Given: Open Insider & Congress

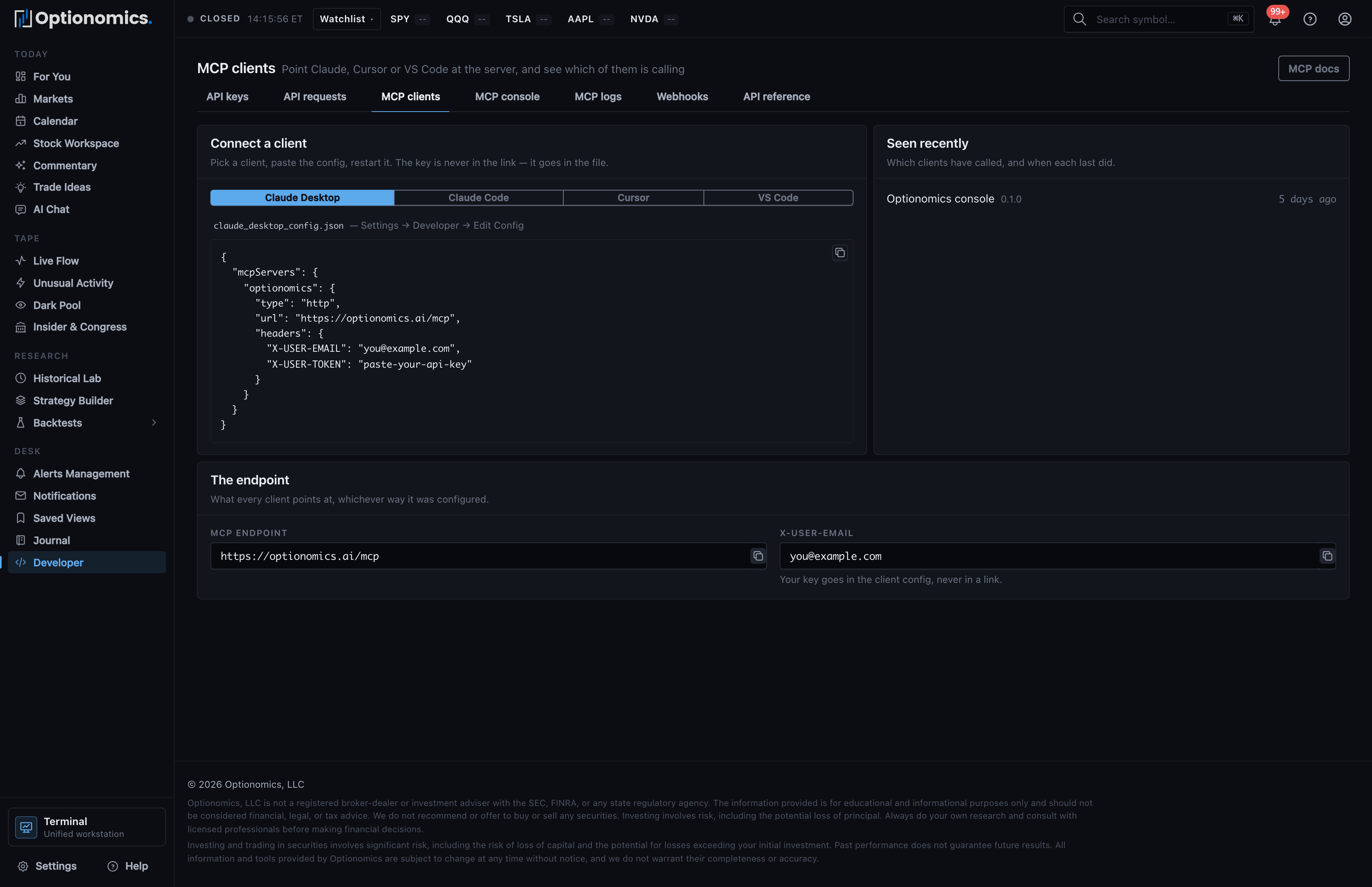Looking at the screenshot, I should coord(87,327).
